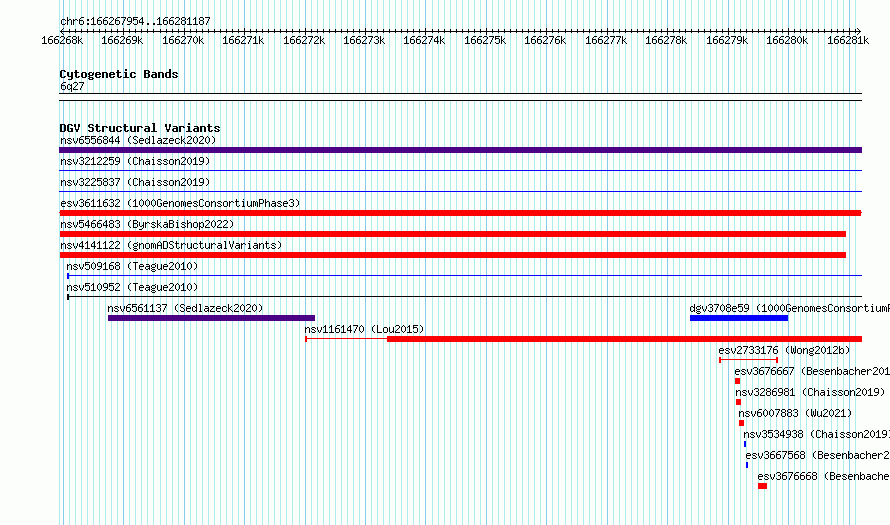Open dgv3708e59 variant label

(x=790, y=308)
